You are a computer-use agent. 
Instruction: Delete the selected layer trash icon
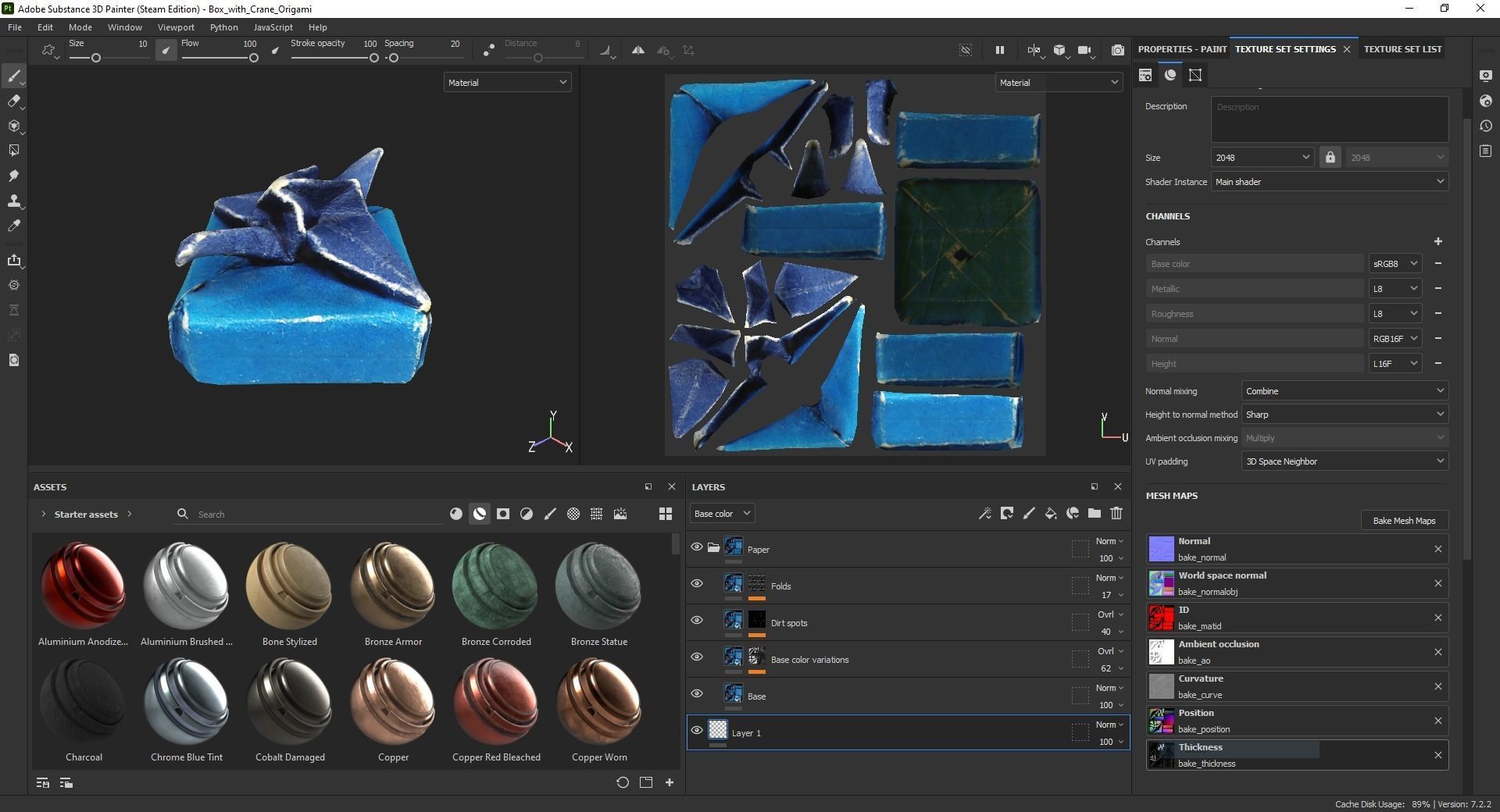pyautogui.click(x=1116, y=513)
